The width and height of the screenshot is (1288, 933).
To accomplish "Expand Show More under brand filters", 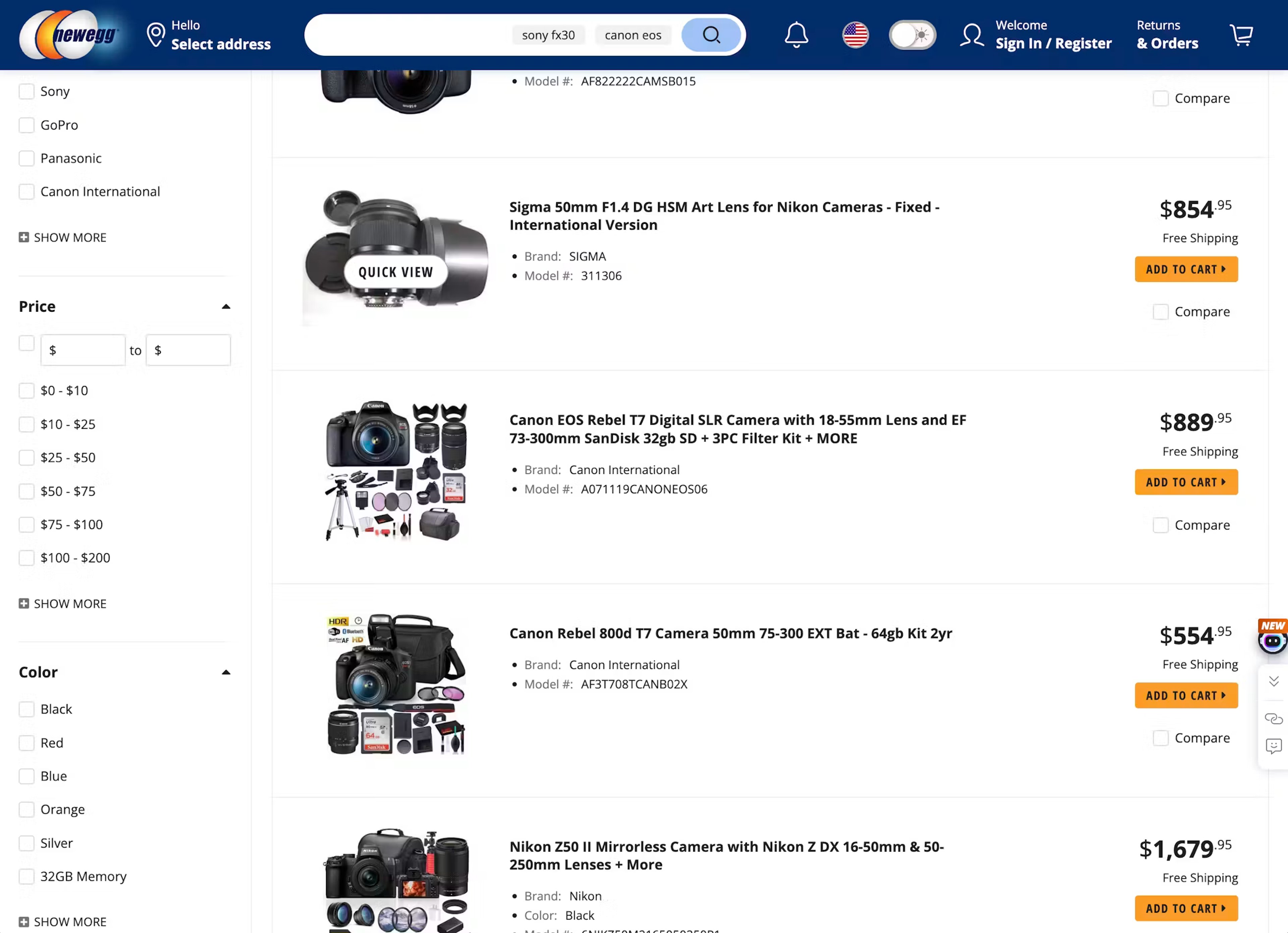I will [62, 238].
